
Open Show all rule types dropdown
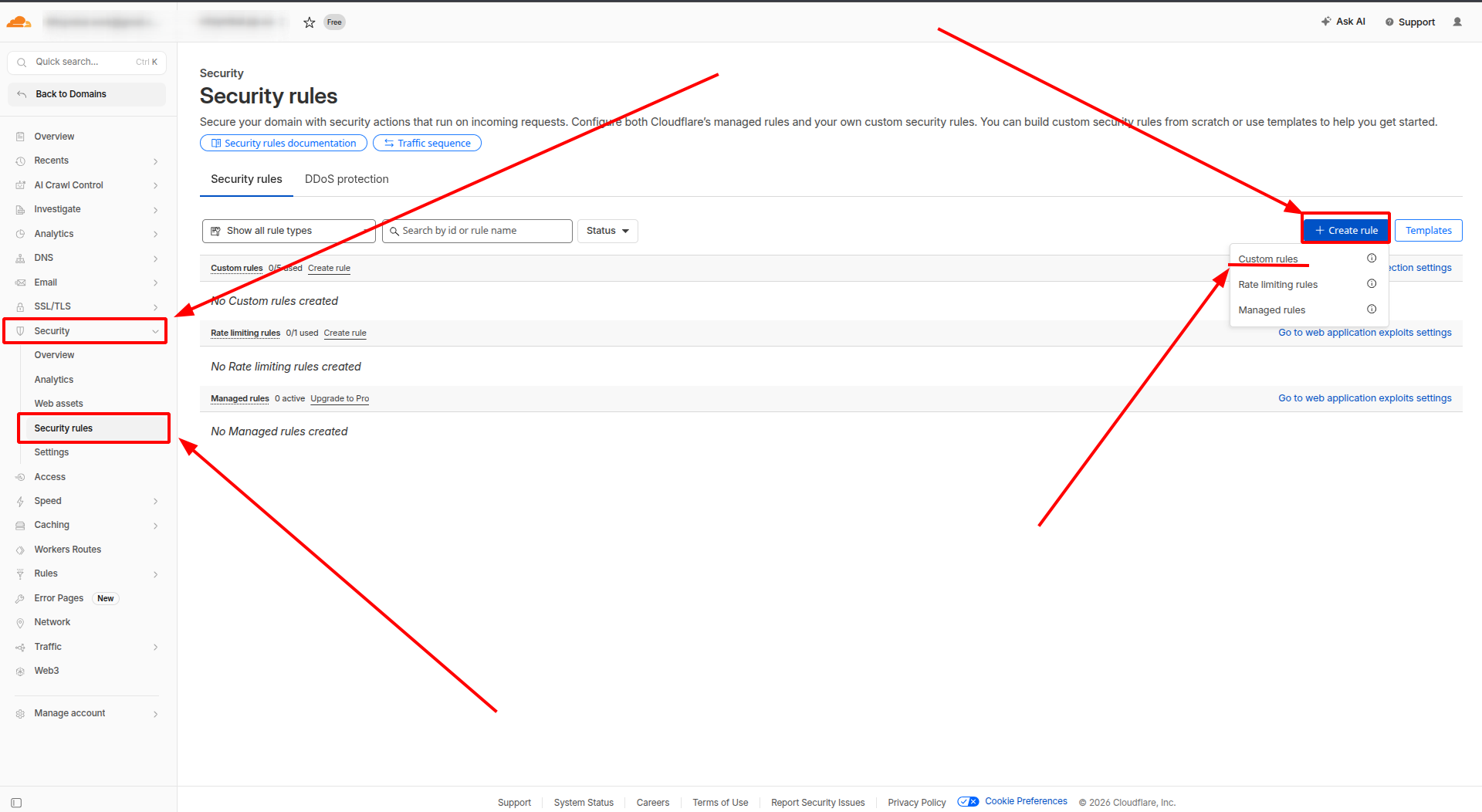289,231
